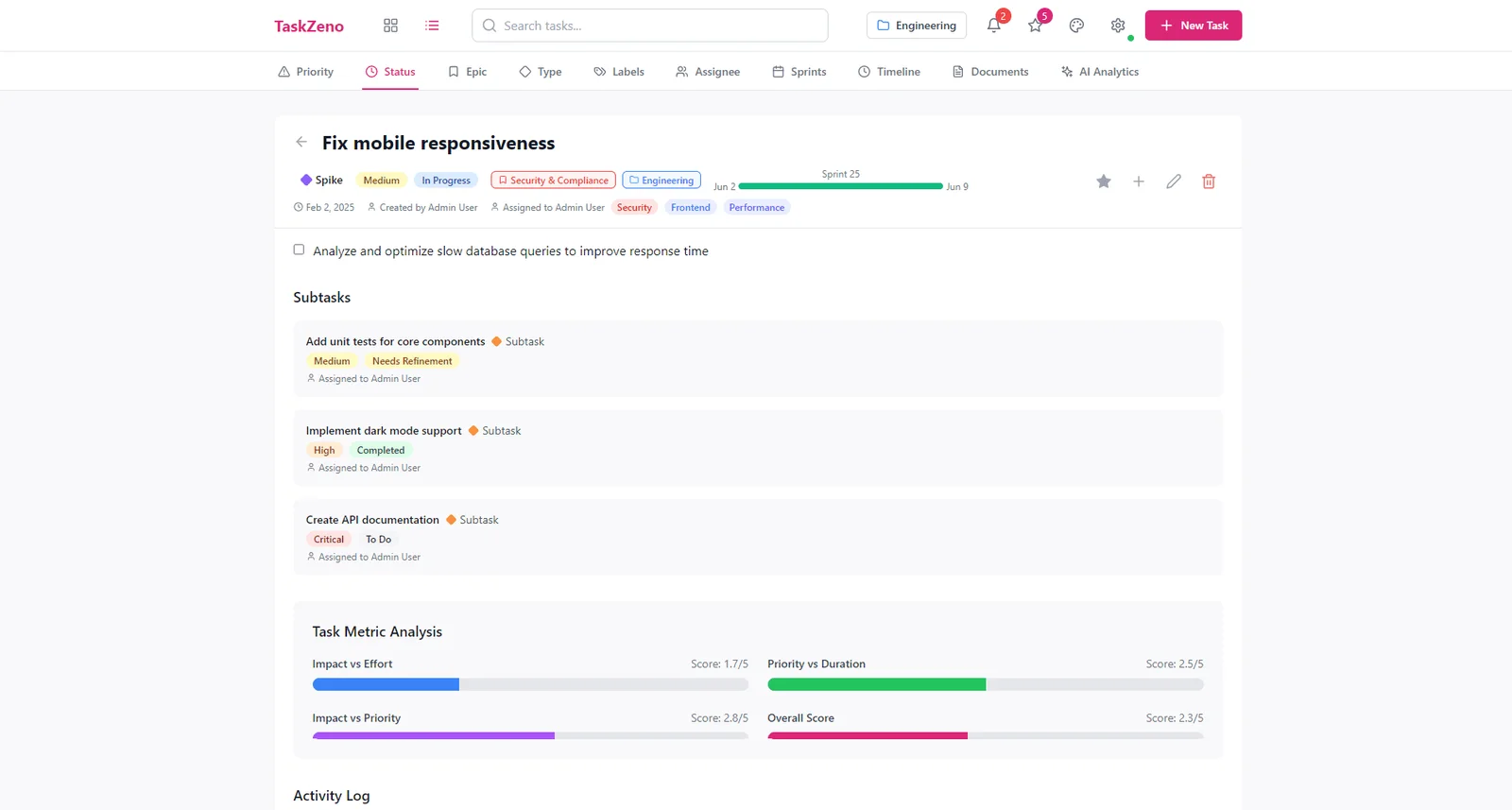Open the grid view icon
This screenshot has height=810, width=1512.
[390, 26]
